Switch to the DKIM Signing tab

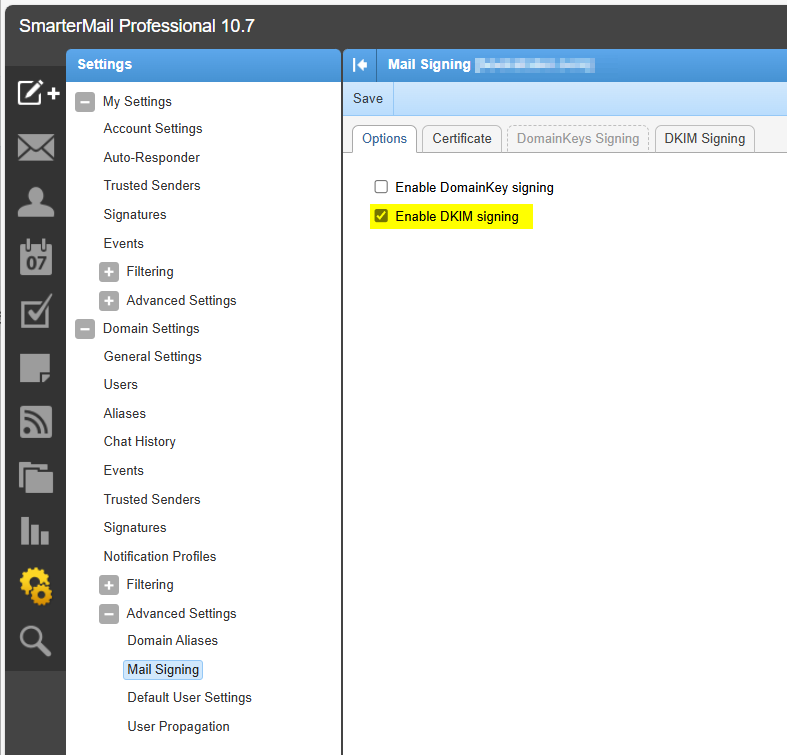click(705, 139)
